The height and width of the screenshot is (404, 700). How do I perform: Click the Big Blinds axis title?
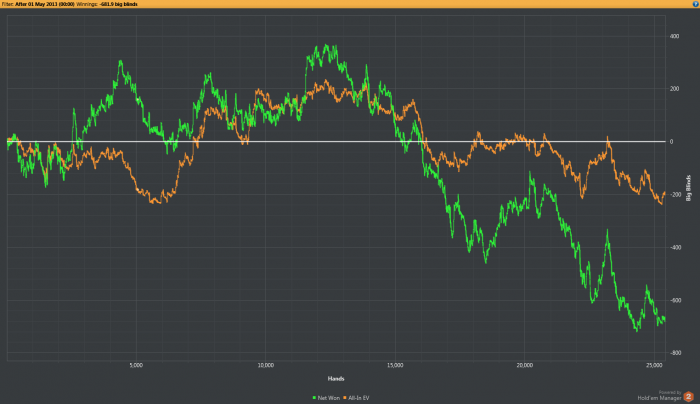pyautogui.click(x=688, y=188)
